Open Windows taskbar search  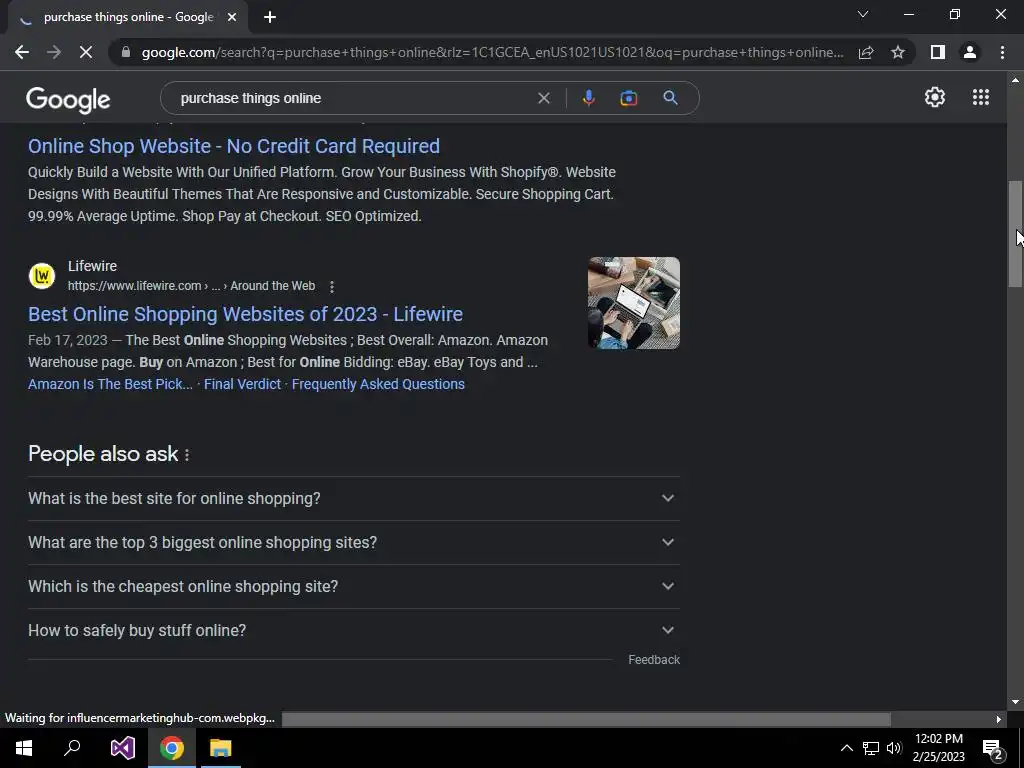(72, 748)
